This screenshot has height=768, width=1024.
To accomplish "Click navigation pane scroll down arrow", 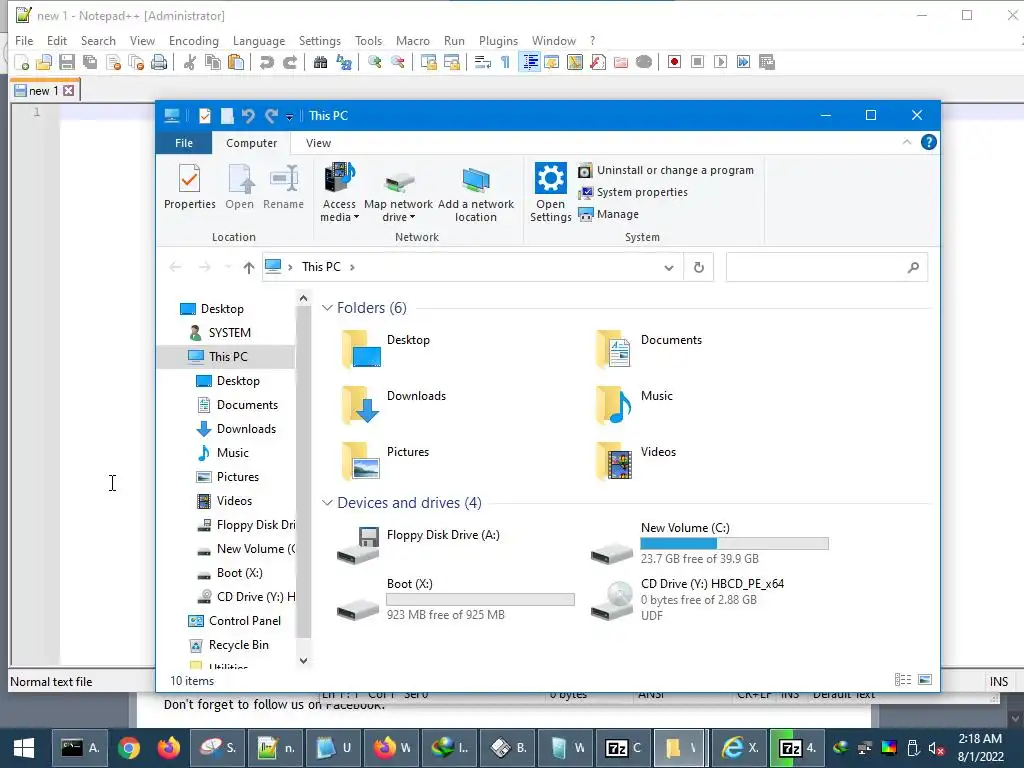I will pos(303,660).
